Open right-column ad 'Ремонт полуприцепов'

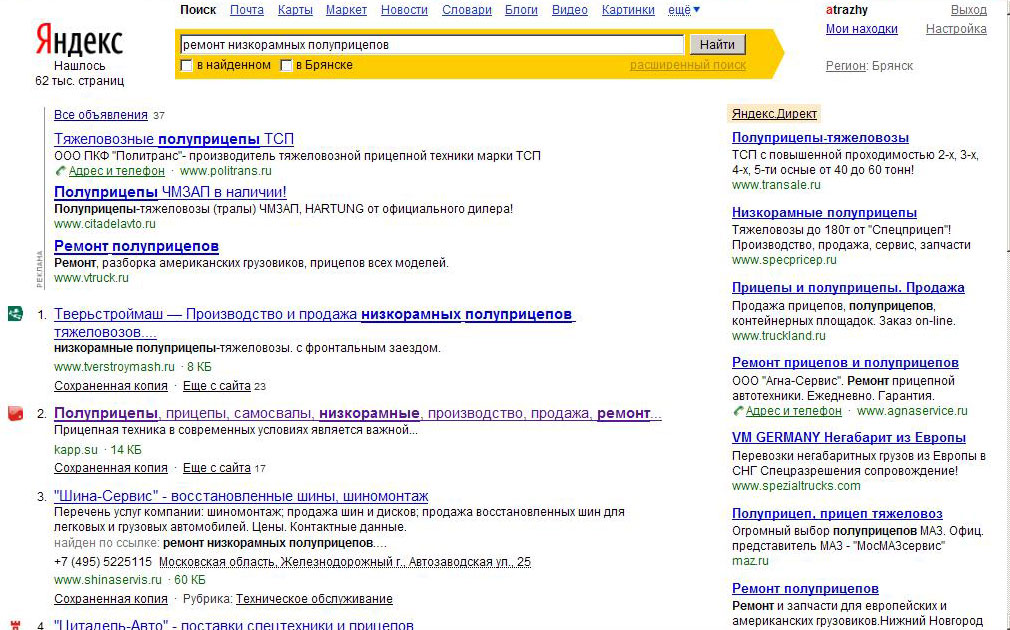[805, 588]
